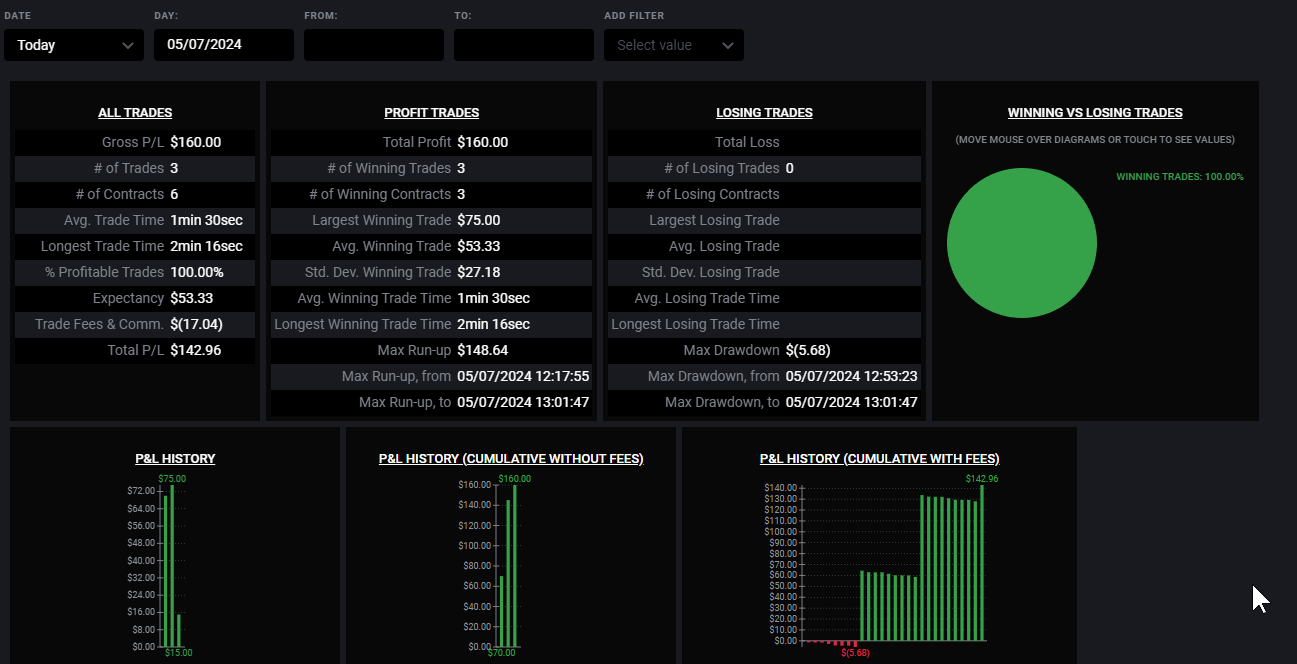This screenshot has height=664, width=1297.
Task: Click the Total P/L $142.96 row
Action: coord(135,350)
